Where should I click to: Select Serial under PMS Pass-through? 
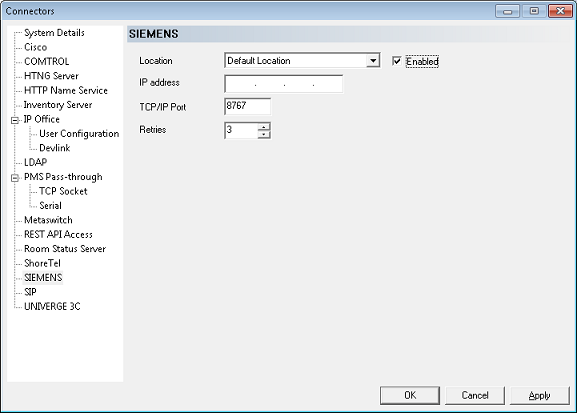(50, 205)
